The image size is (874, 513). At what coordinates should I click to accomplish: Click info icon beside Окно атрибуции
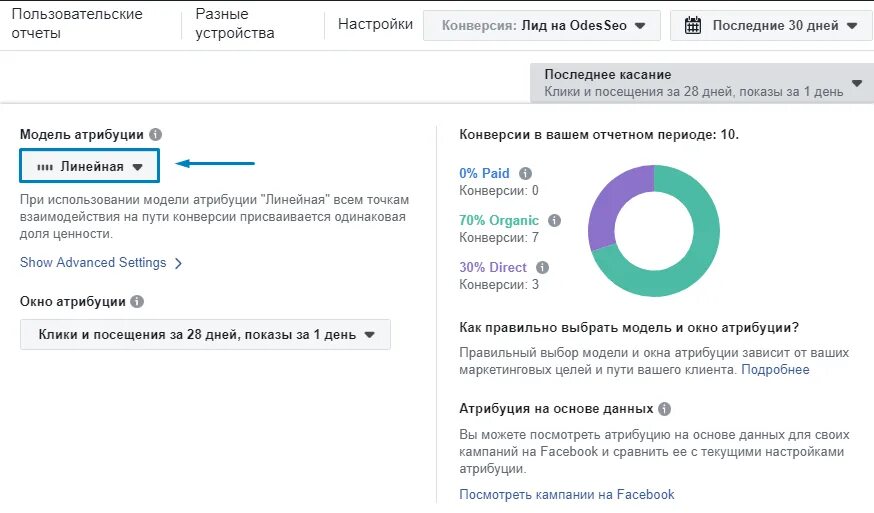pyautogui.click(x=137, y=302)
